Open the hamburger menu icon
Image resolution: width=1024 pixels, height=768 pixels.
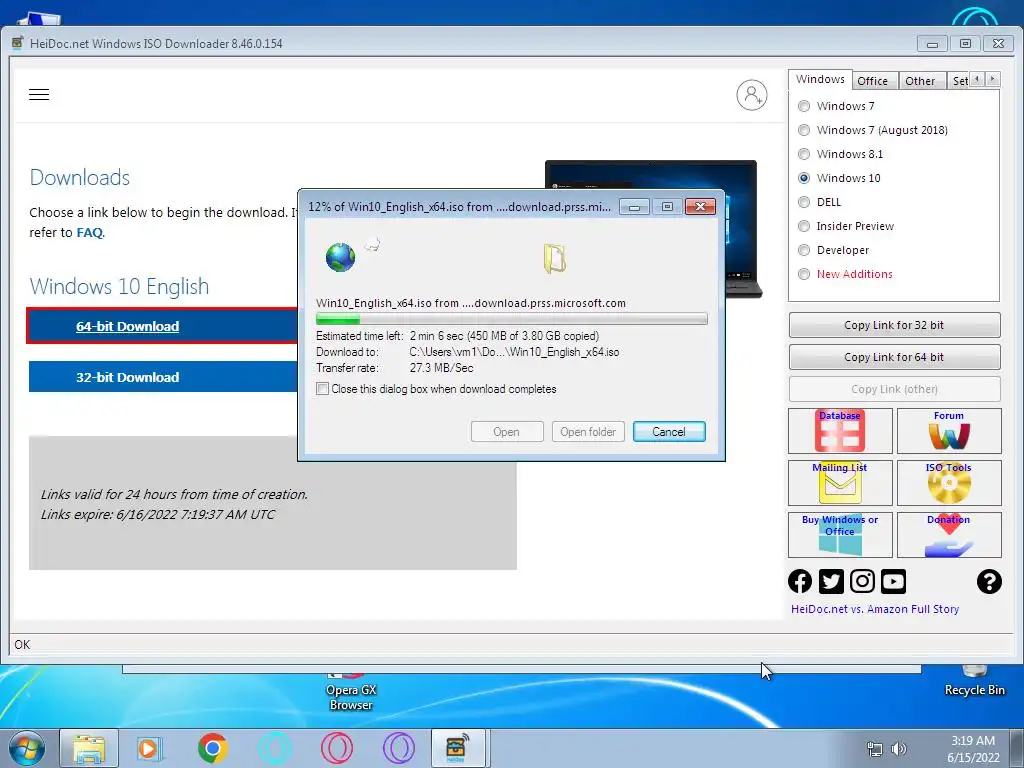39,95
